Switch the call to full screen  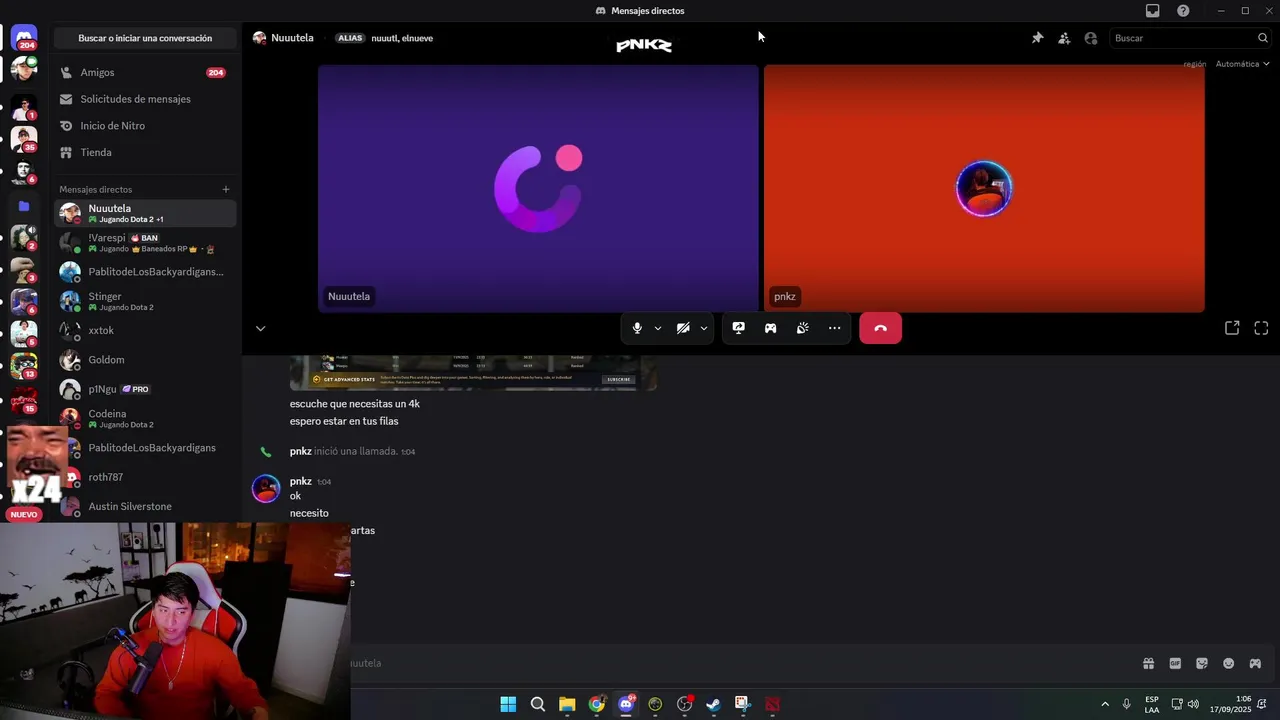pos(1261,328)
